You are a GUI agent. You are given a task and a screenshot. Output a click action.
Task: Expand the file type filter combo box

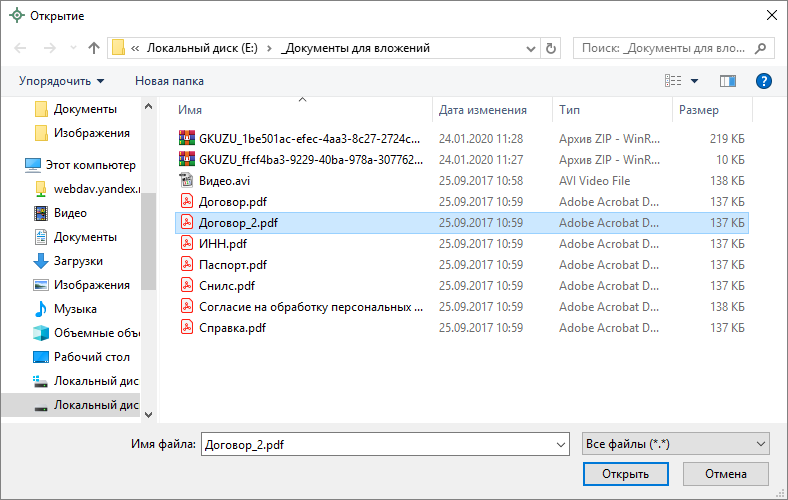coord(675,443)
